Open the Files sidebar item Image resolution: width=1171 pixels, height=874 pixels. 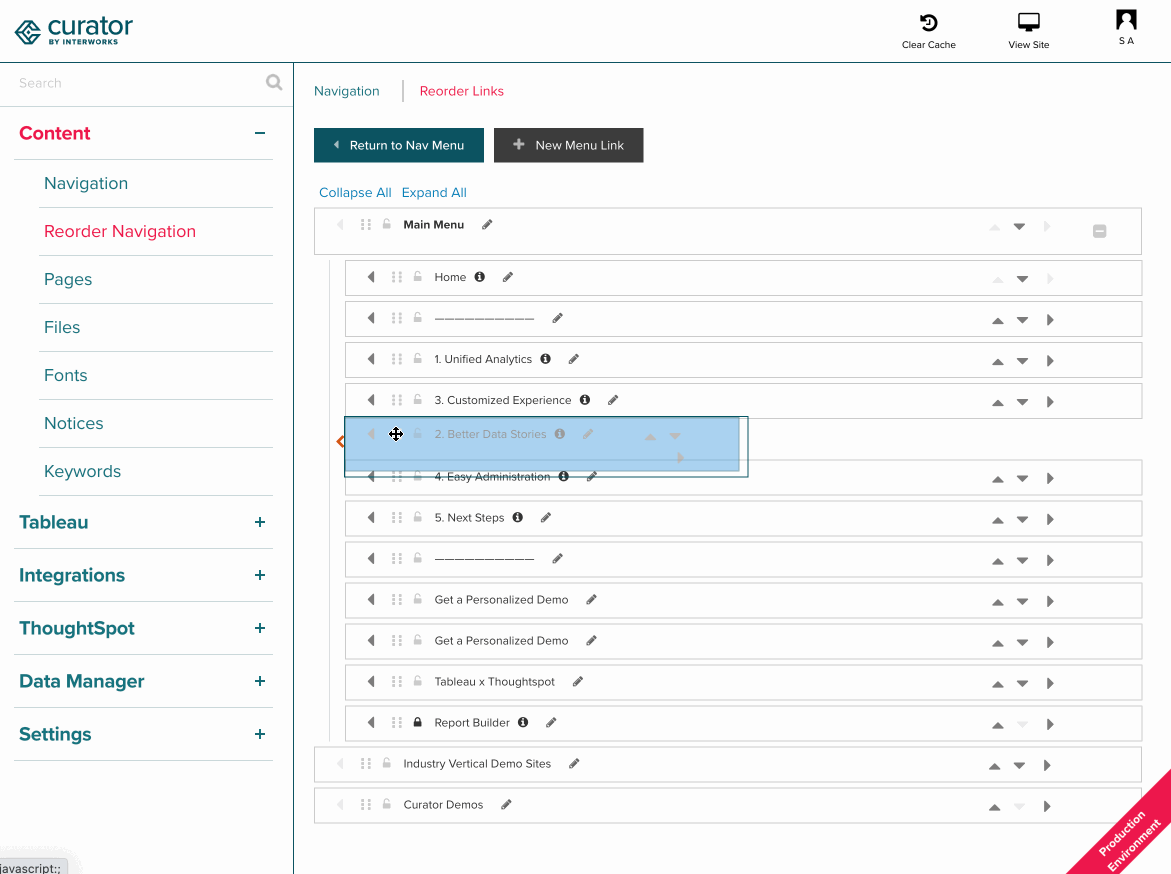point(62,327)
